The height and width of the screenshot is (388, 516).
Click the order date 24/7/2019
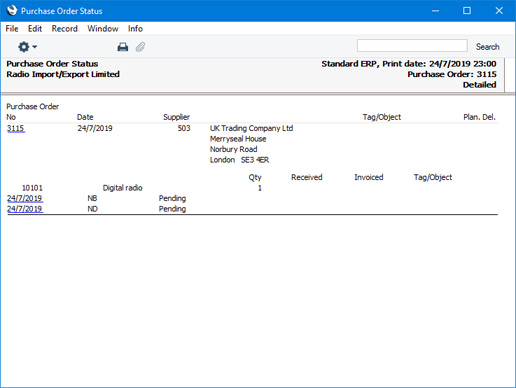pyautogui.click(x=95, y=128)
